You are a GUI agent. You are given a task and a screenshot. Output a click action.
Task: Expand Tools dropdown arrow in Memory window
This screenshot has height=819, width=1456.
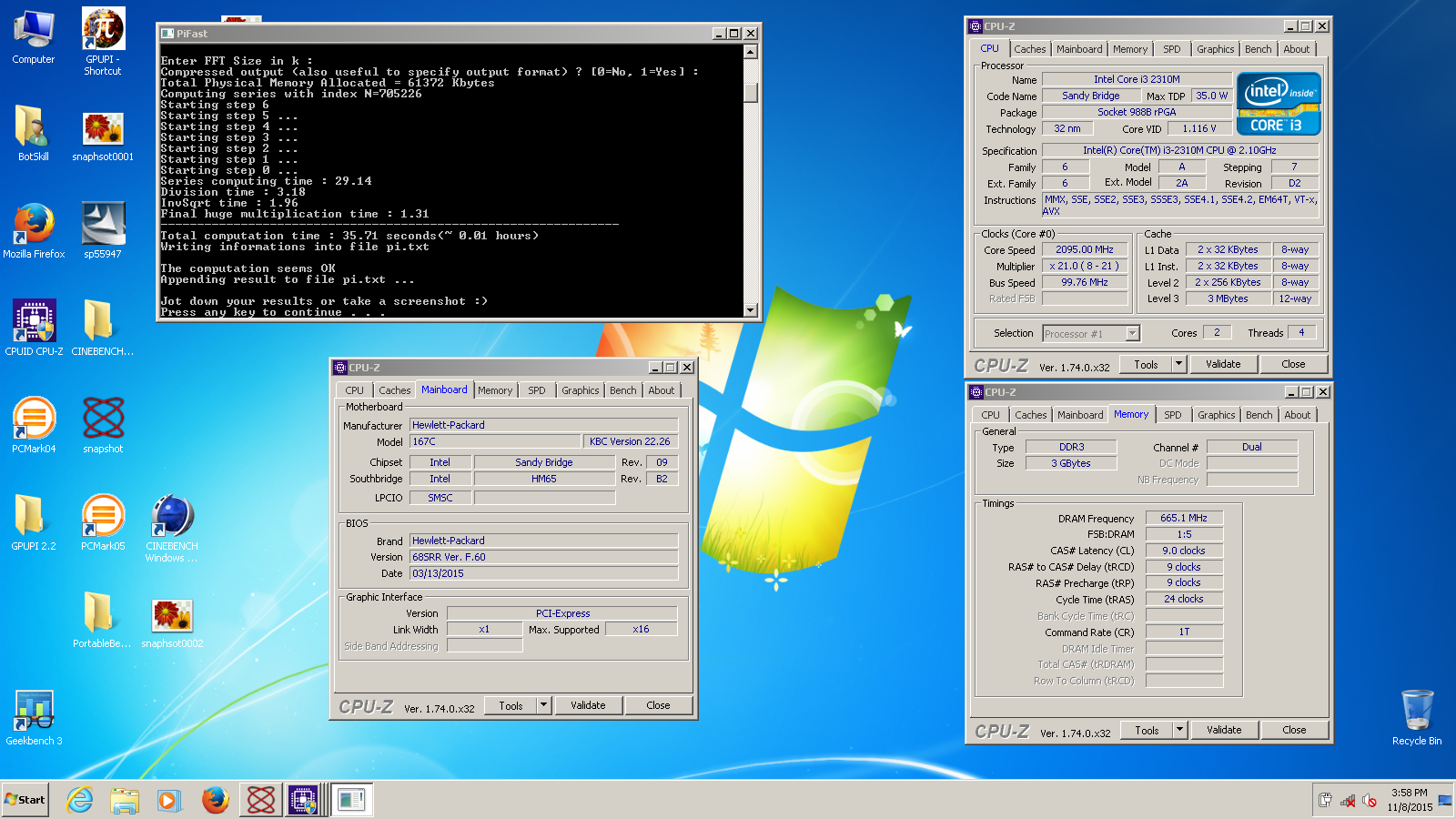tap(1179, 730)
